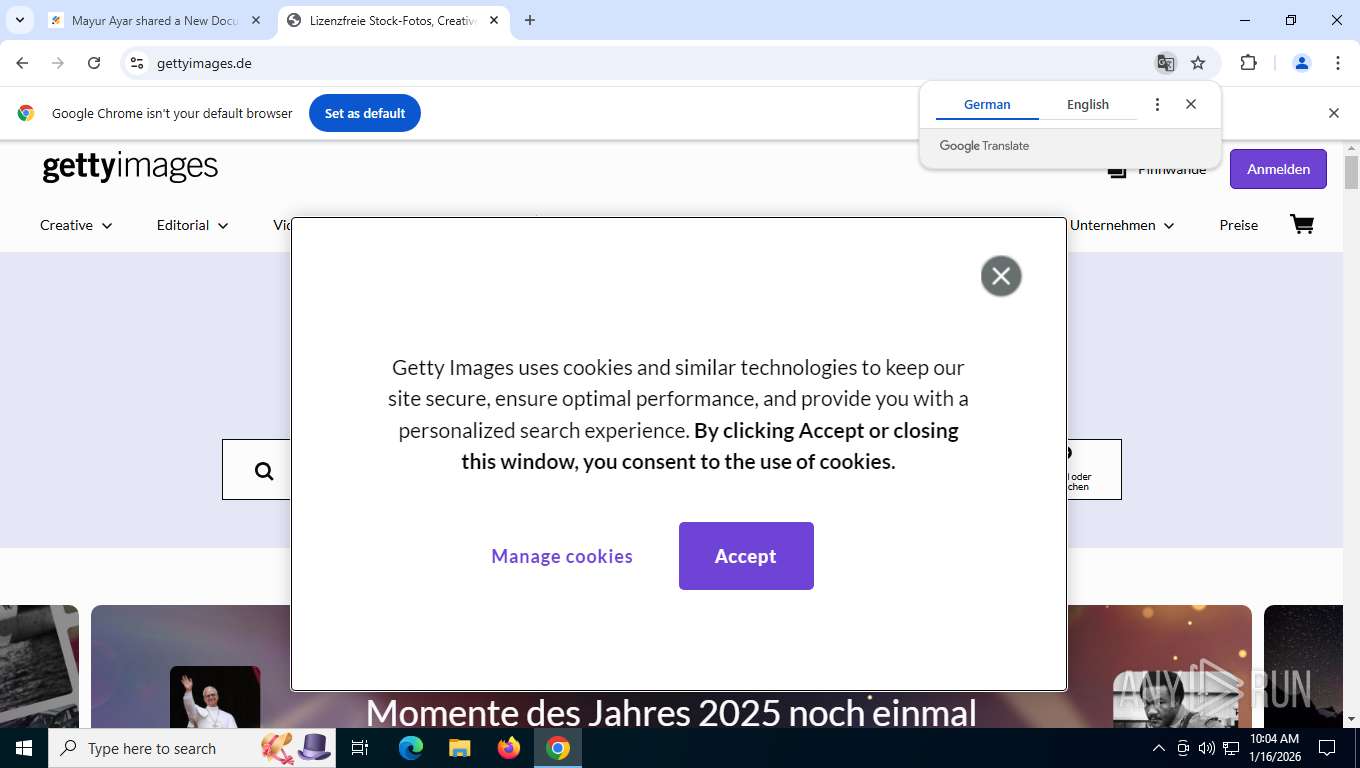Screen dimensions: 1360x768
Task: Set Chrome as default browser
Action: click(365, 113)
